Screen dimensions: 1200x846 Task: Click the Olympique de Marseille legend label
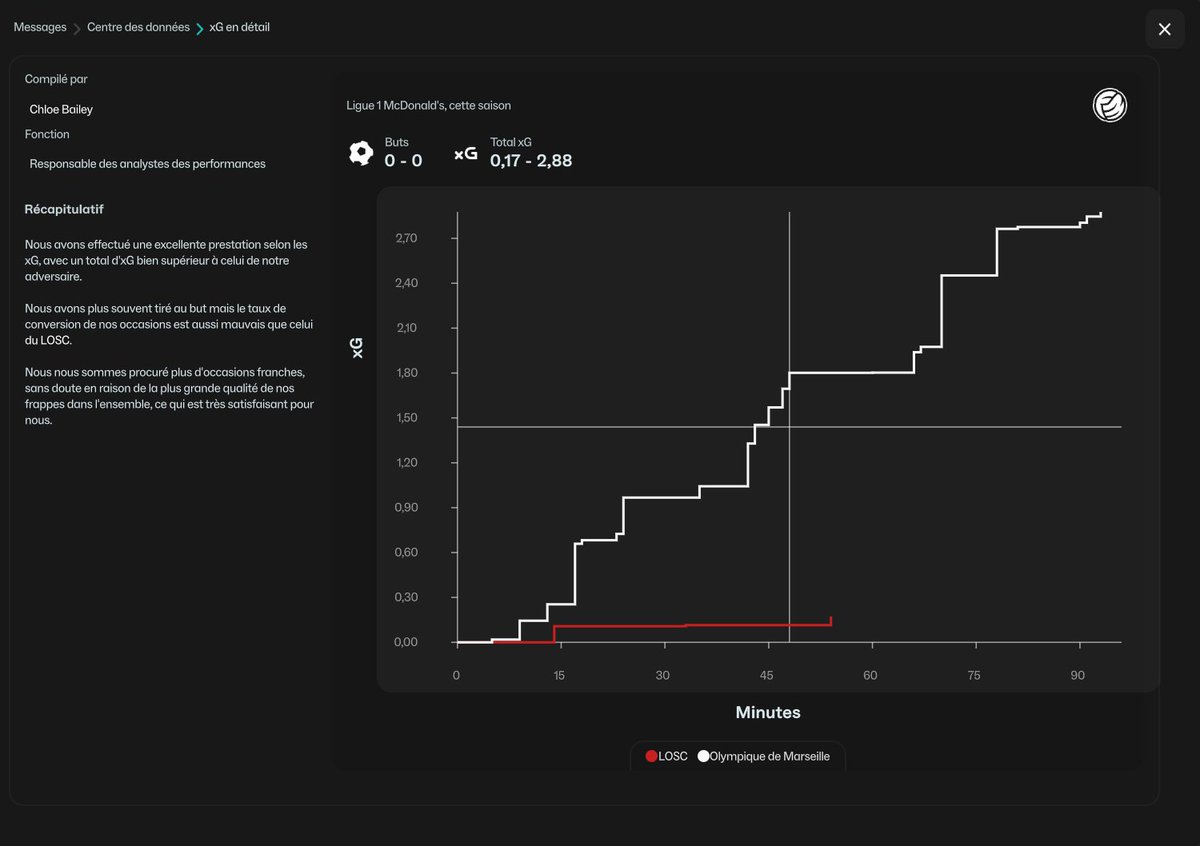770,757
